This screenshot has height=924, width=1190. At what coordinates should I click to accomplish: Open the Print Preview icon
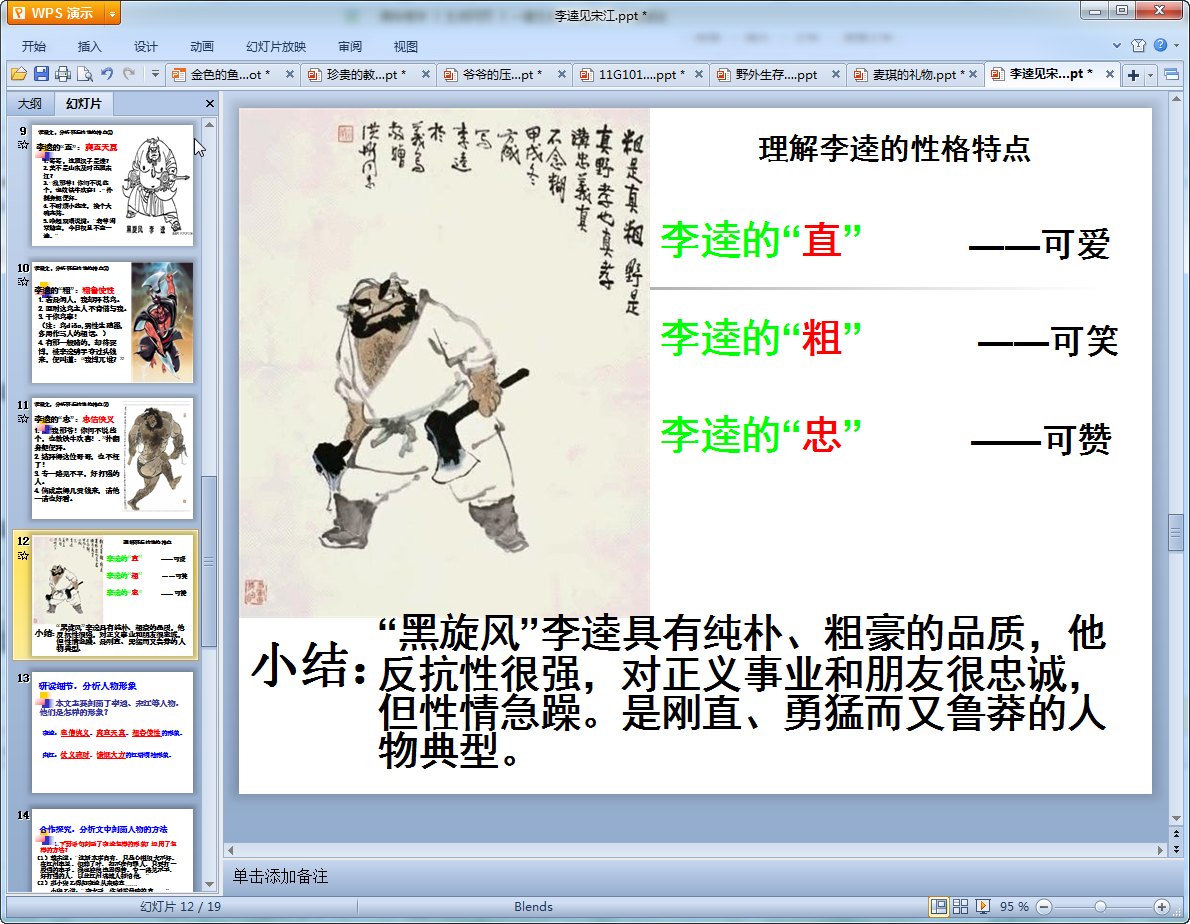pyautogui.click(x=85, y=74)
